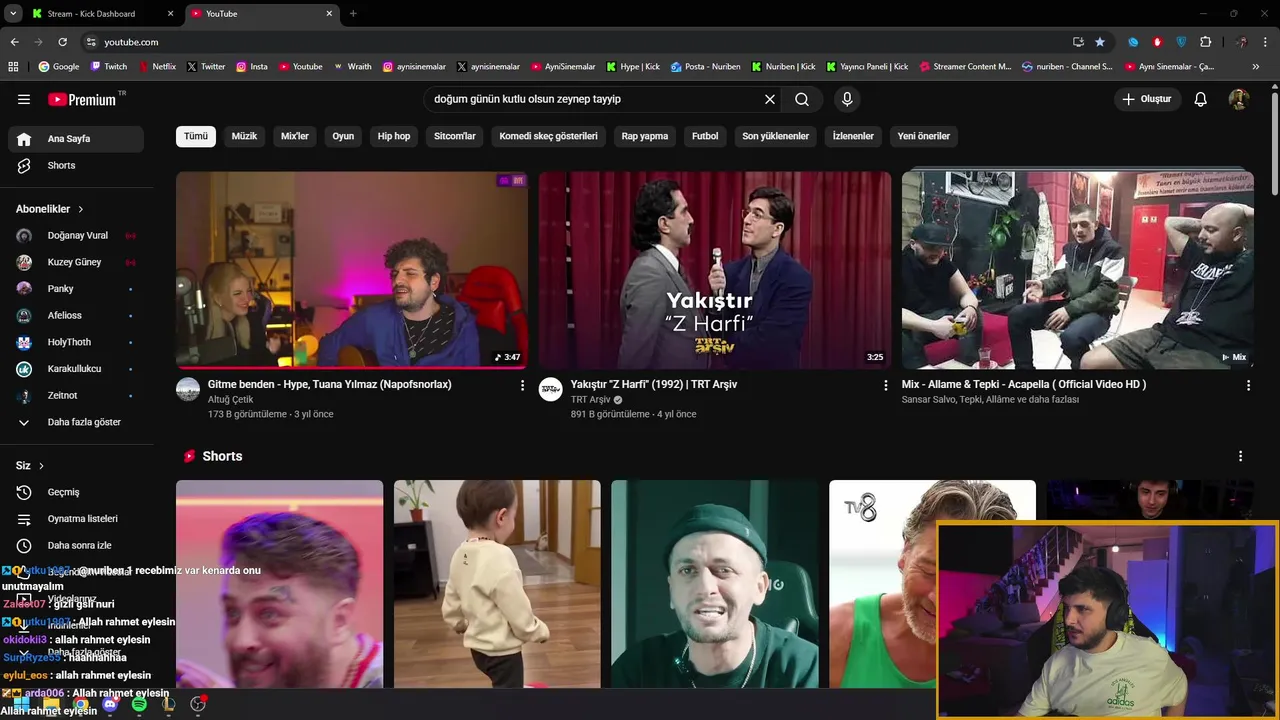Viewport: 1280px width, 720px height.
Task: Open Daha sonra izle list
Action: click(x=76, y=545)
